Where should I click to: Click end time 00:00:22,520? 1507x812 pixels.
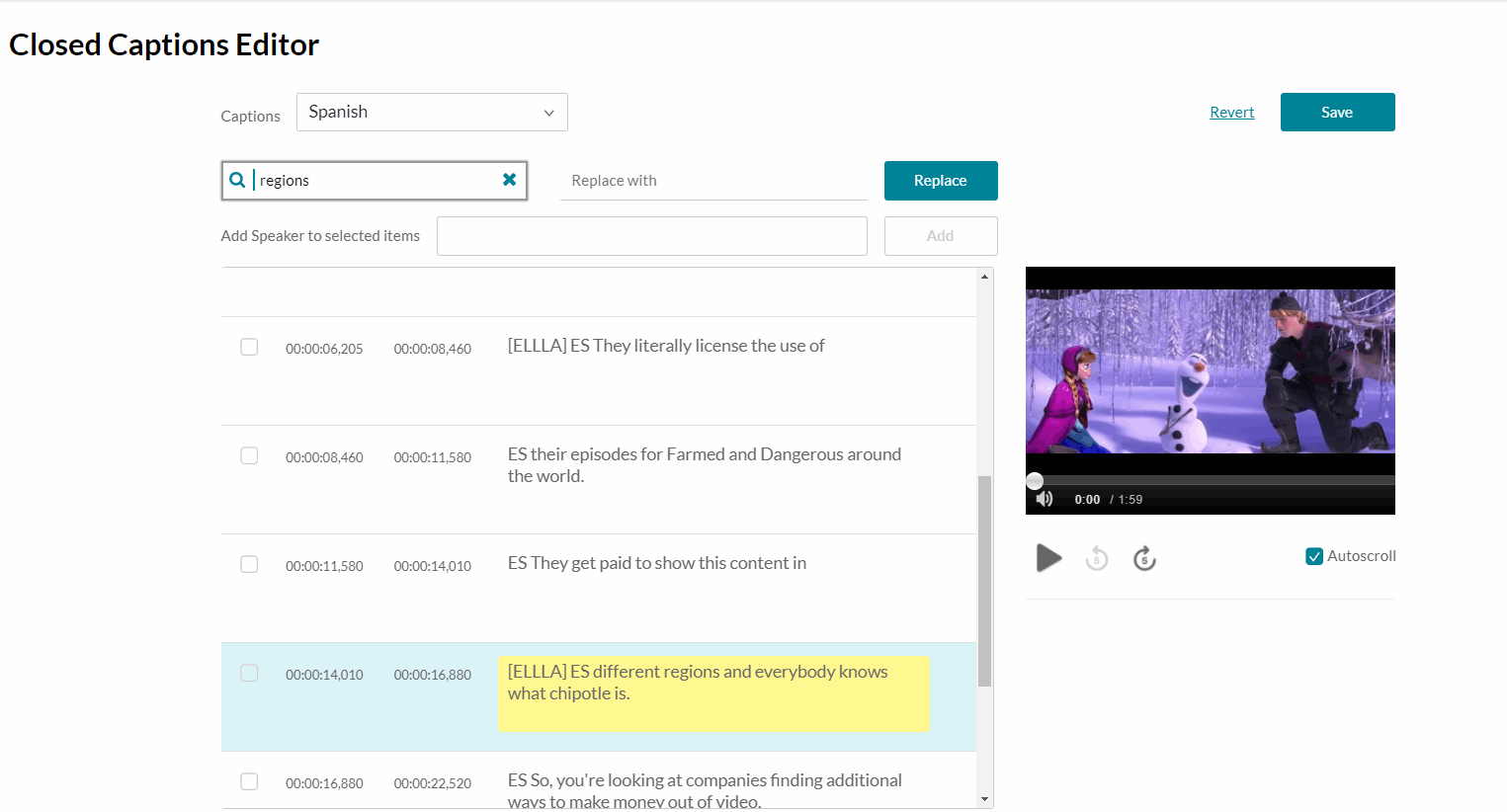point(433,783)
